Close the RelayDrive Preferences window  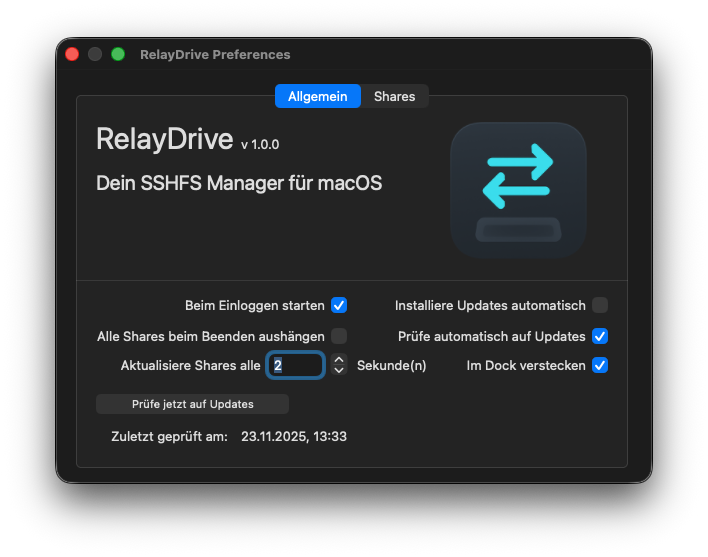click(72, 54)
